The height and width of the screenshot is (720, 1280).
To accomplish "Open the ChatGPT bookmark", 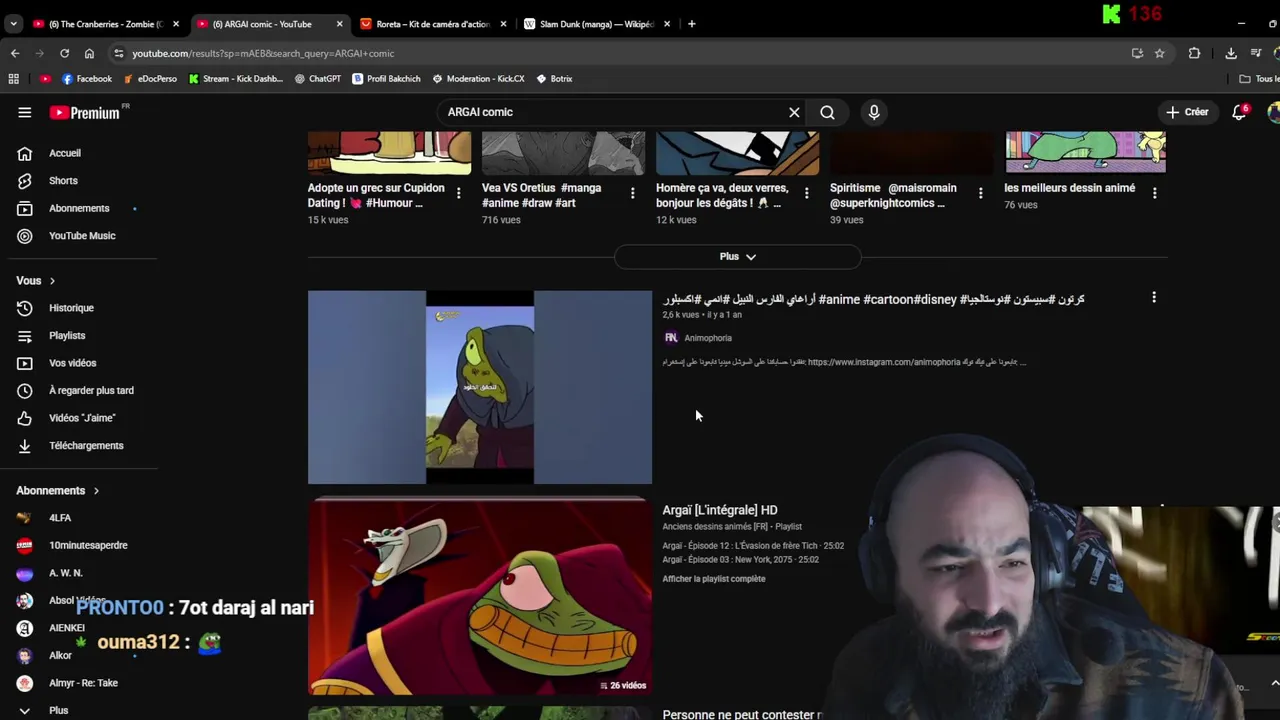I will click(317, 79).
